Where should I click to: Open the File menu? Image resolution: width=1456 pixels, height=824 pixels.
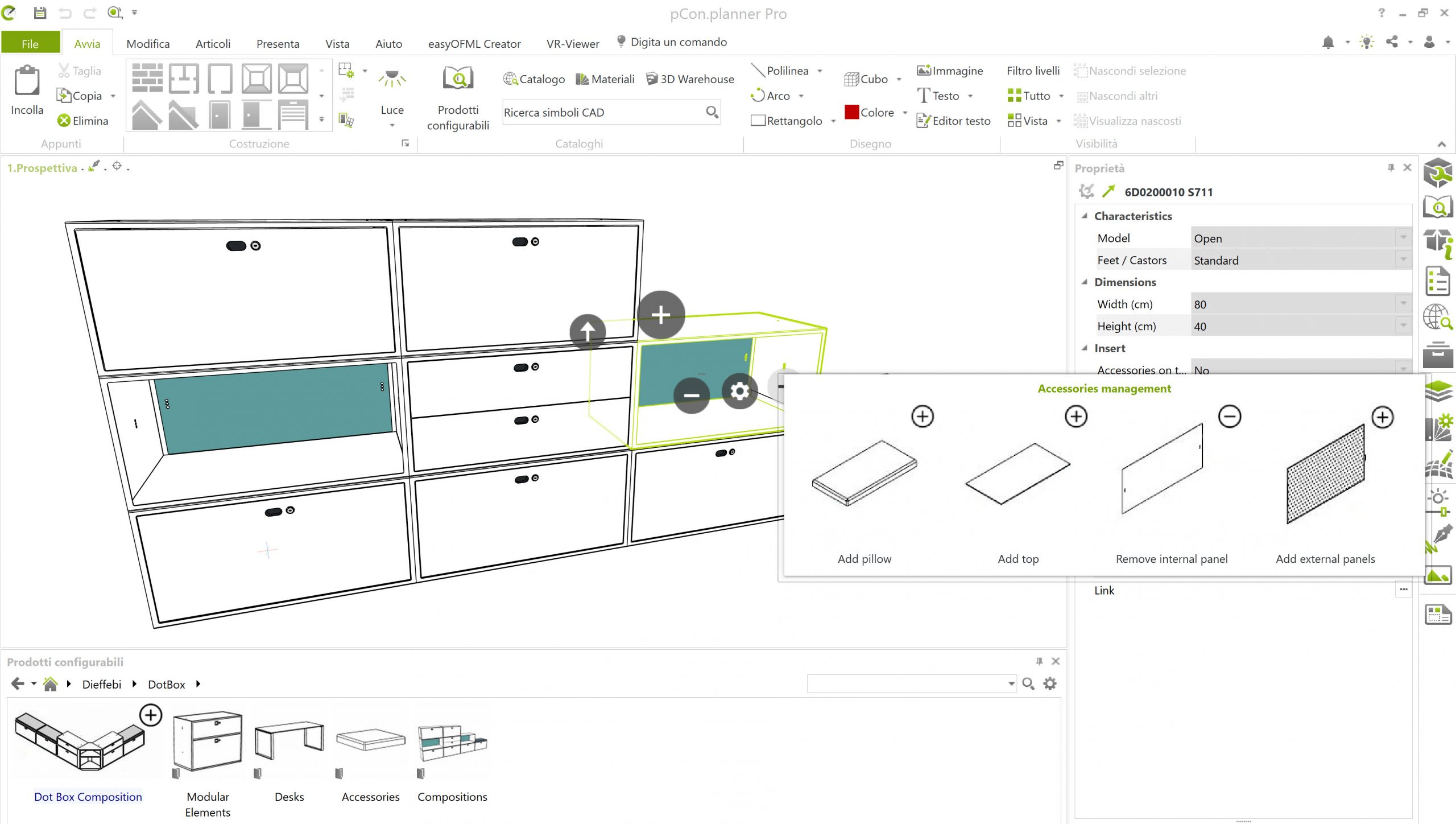click(x=30, y=43)
